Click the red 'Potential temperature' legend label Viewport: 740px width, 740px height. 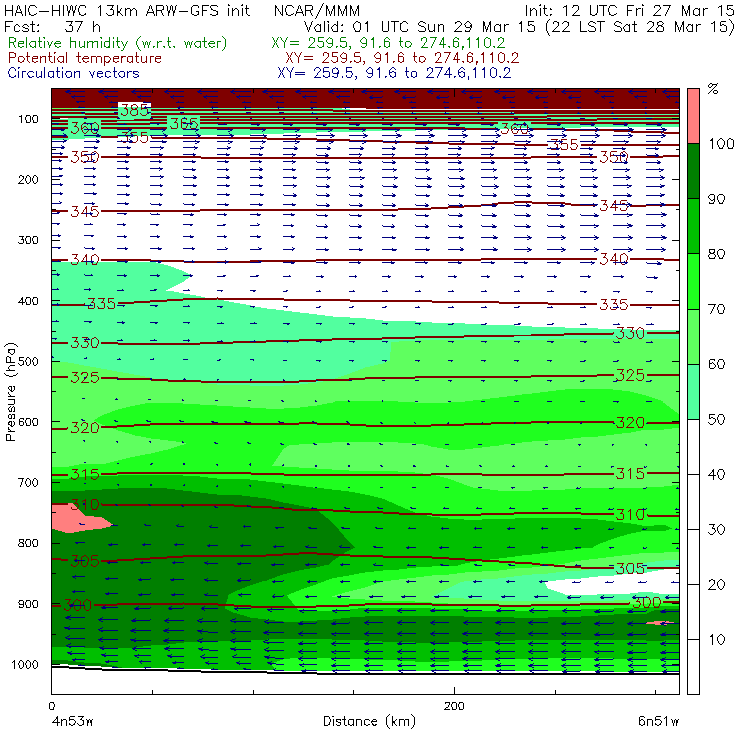[x=85, y=58]
